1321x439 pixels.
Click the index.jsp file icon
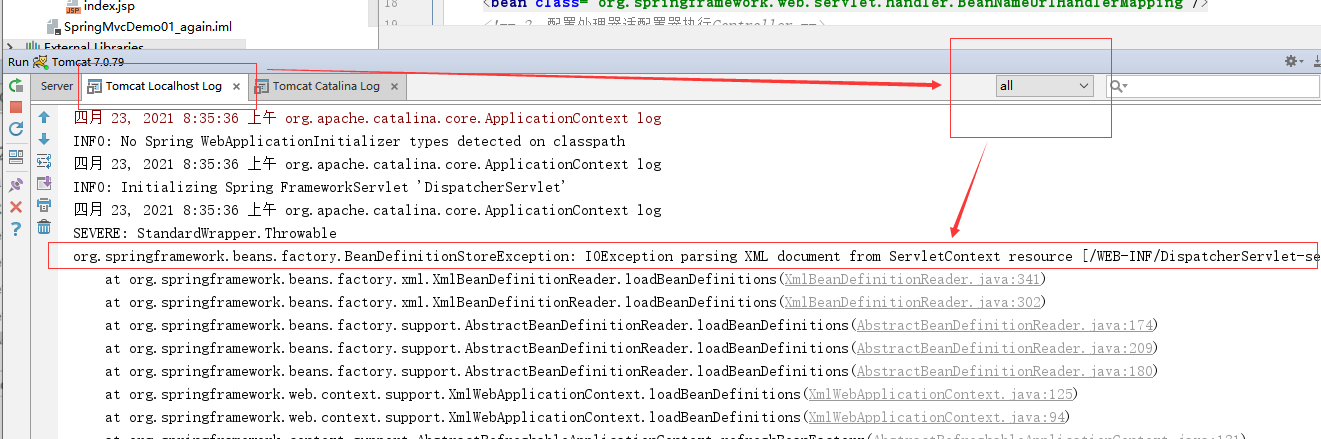pyautogui.click(x=72, y=6)
